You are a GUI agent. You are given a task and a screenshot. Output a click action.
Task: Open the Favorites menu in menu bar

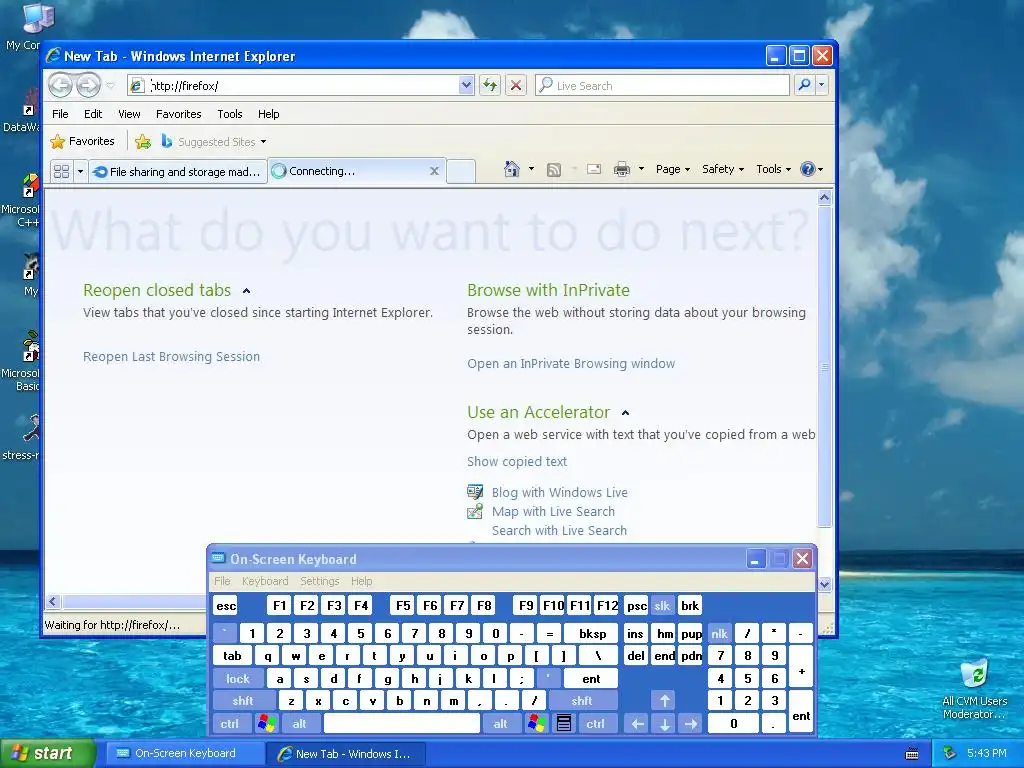pyautogui.click(x=178, y=114)
